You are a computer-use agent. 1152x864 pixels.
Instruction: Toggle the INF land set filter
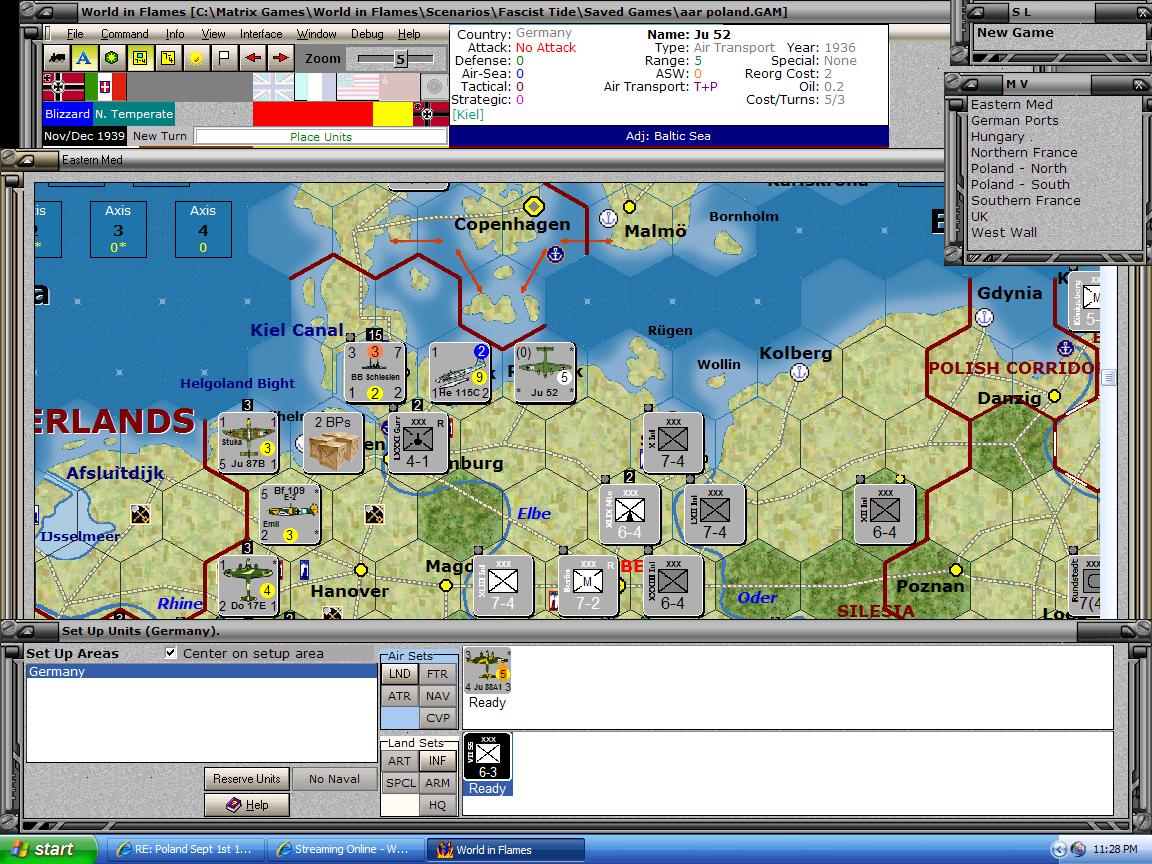[x=438, y=761]
